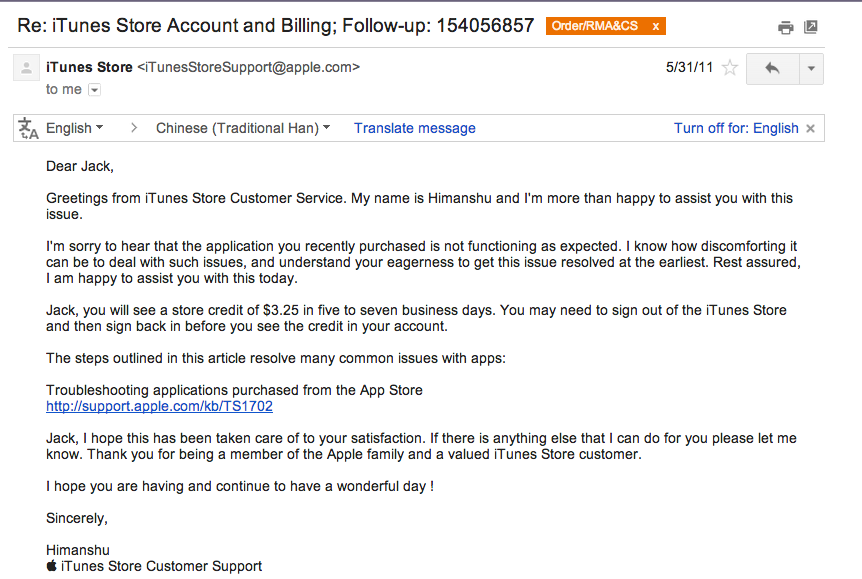This screenshot has width=862, height=579.
Task: Click the Order/RMA&CS orange label
Action: pyautogui.click(x=595, y=26)
